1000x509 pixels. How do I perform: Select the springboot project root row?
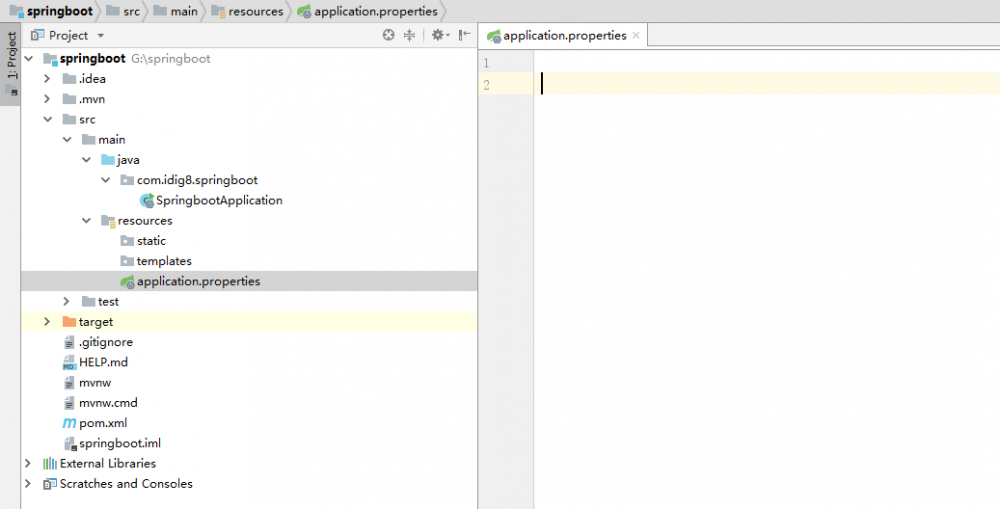click(x=249, y=59)
